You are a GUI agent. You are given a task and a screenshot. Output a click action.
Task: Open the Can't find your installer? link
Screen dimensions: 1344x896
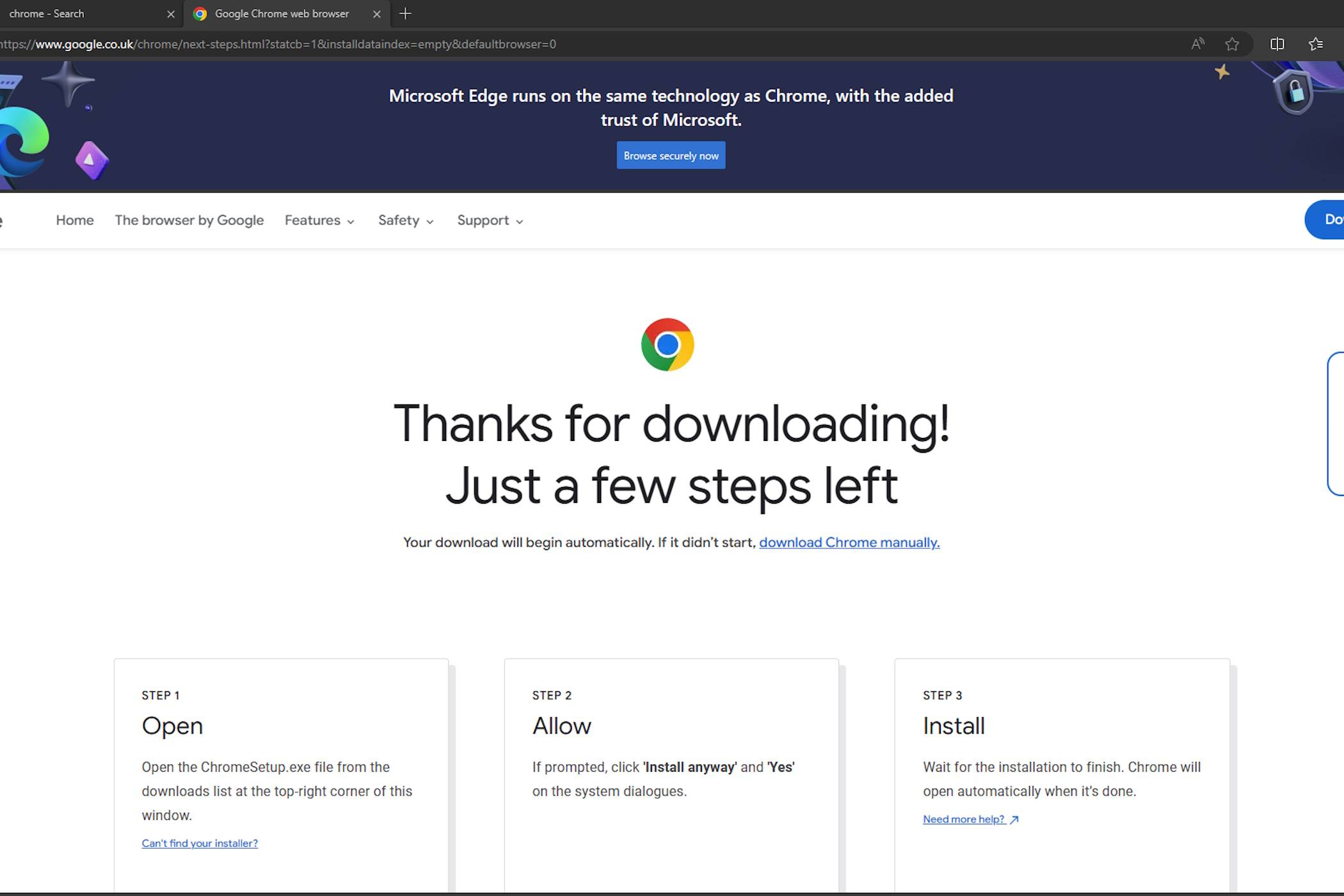click(x=200, y=843)
